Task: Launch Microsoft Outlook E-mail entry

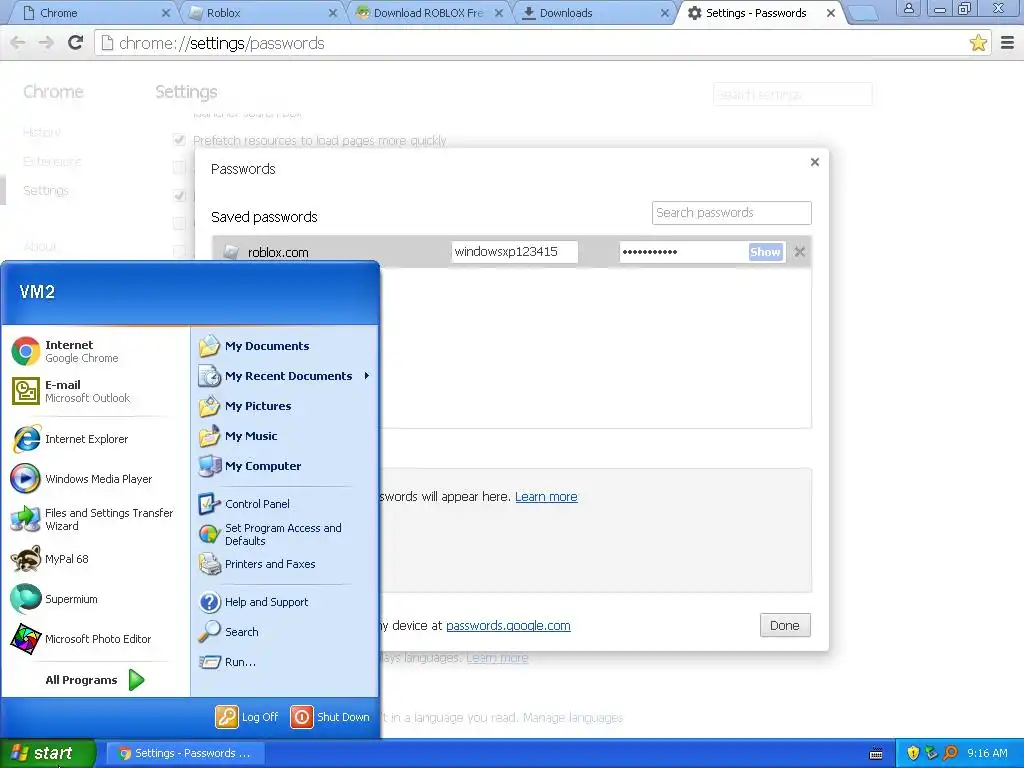Action: pyautogui.click(x=71, y=391)
